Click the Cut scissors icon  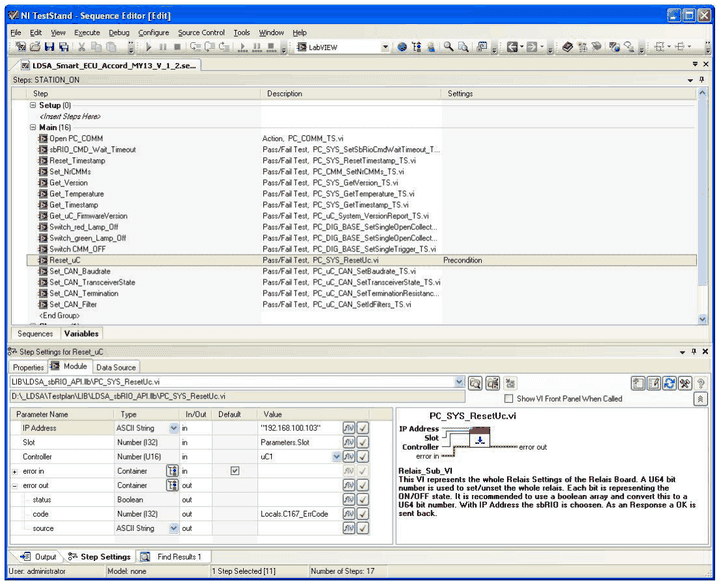point(82,47)
